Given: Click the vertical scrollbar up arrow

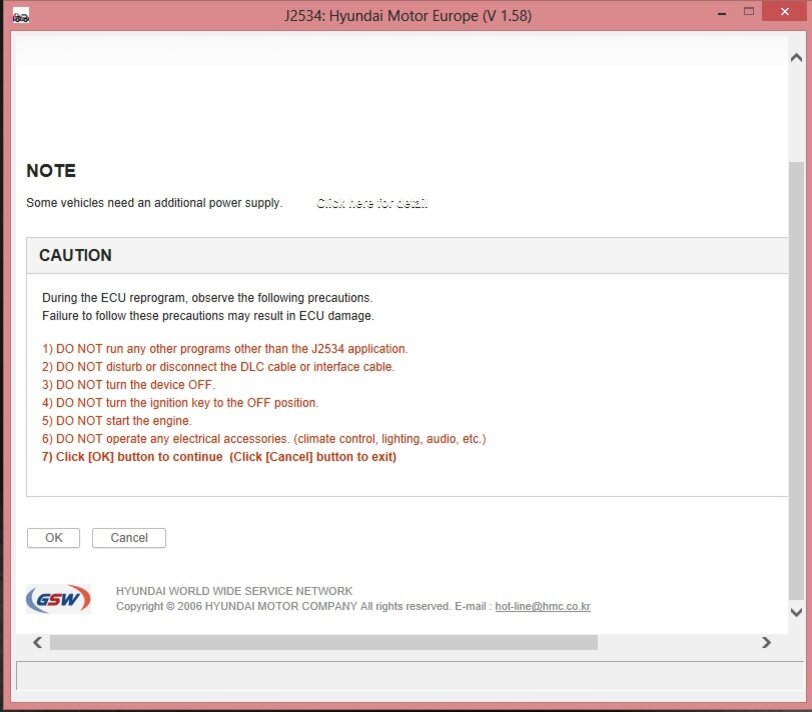Looking at the screenshot, I should pyautogui.click(x=796, y=57).
